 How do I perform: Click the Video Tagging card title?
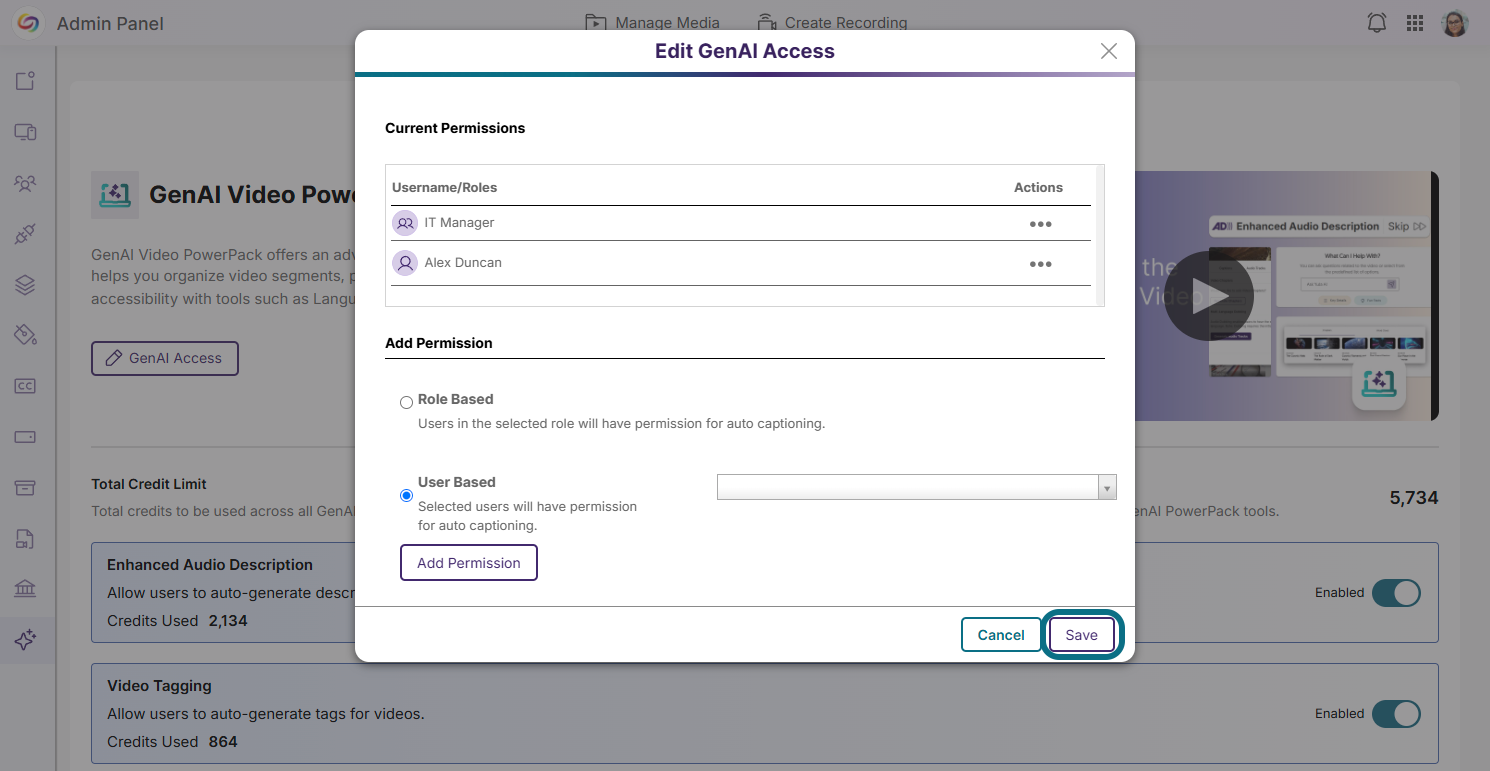(159, 686)
